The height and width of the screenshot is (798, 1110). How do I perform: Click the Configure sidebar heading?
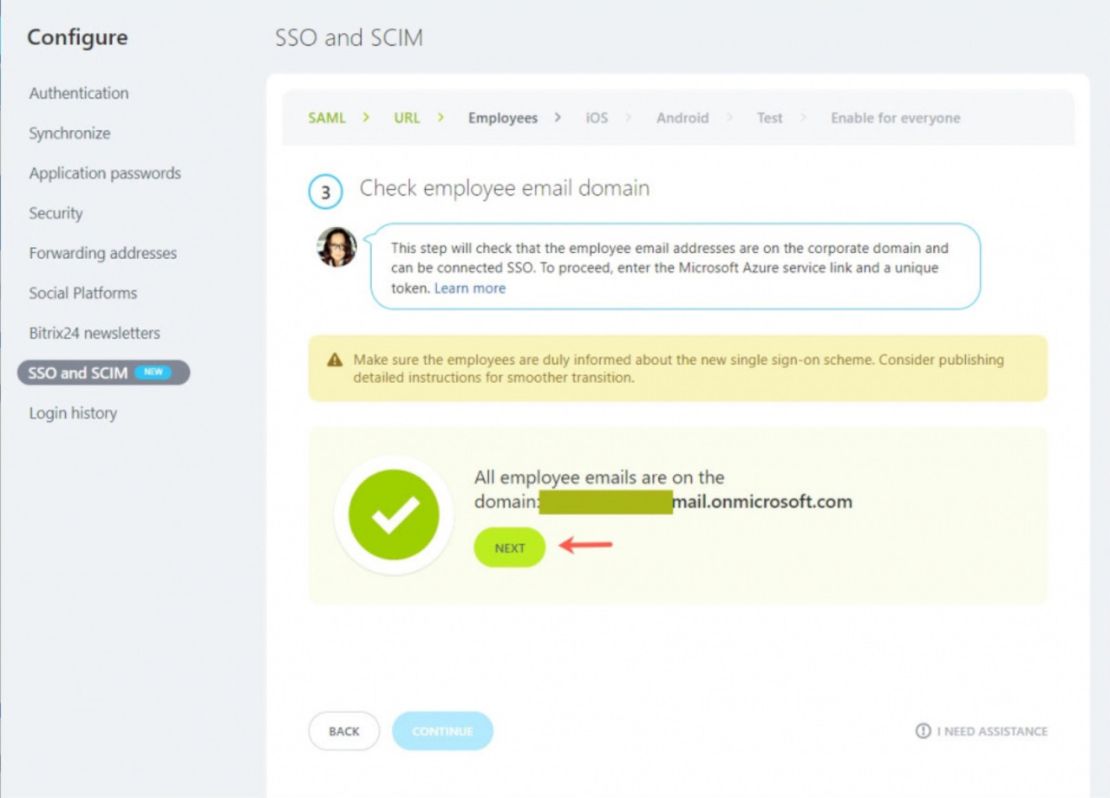pos(78,37)
